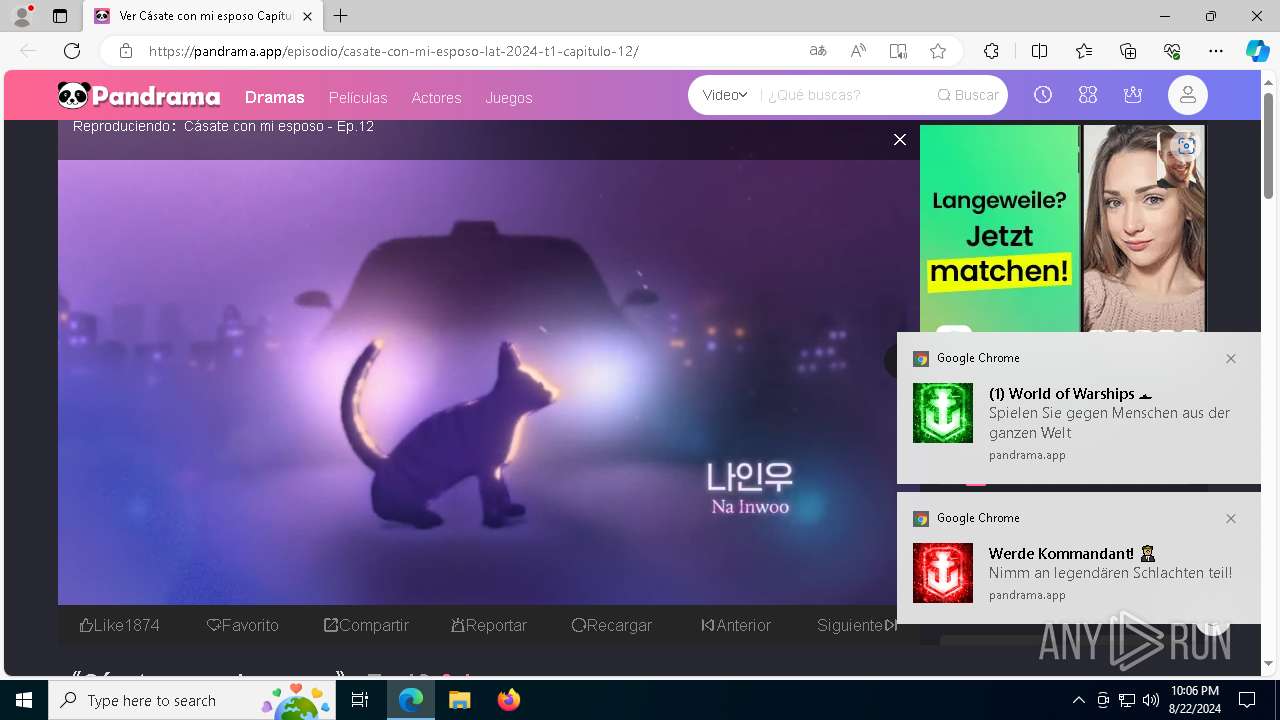Open the Juegos section
This screenshot has height=720, width=1280.
pyautogui.click(x=509, y=97)
